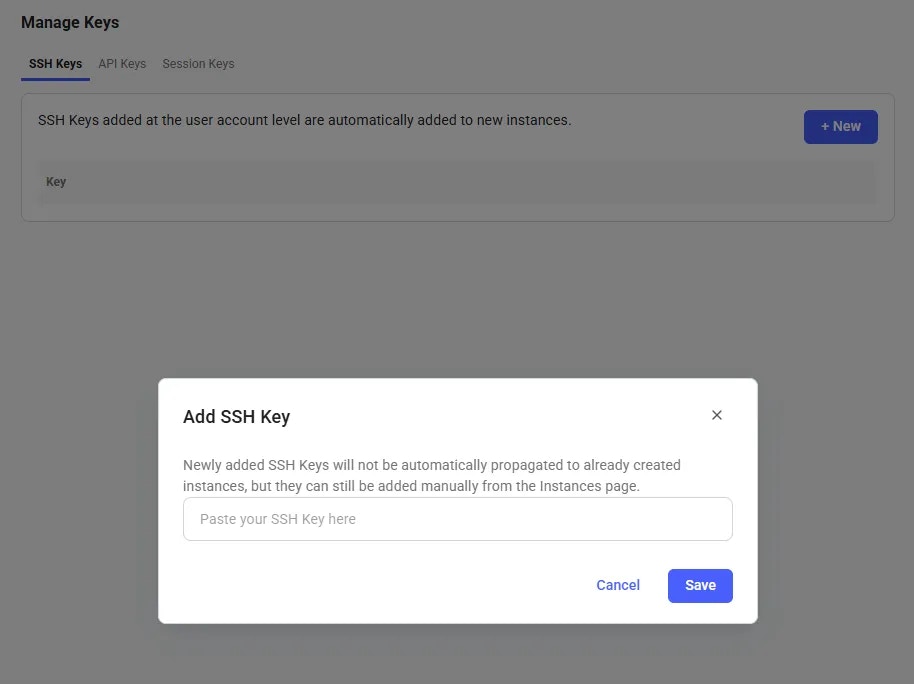Viewport: 914px width, 684px height.
Task: Focus the Paste your SSH Key field
Action: tap(458, 519)
